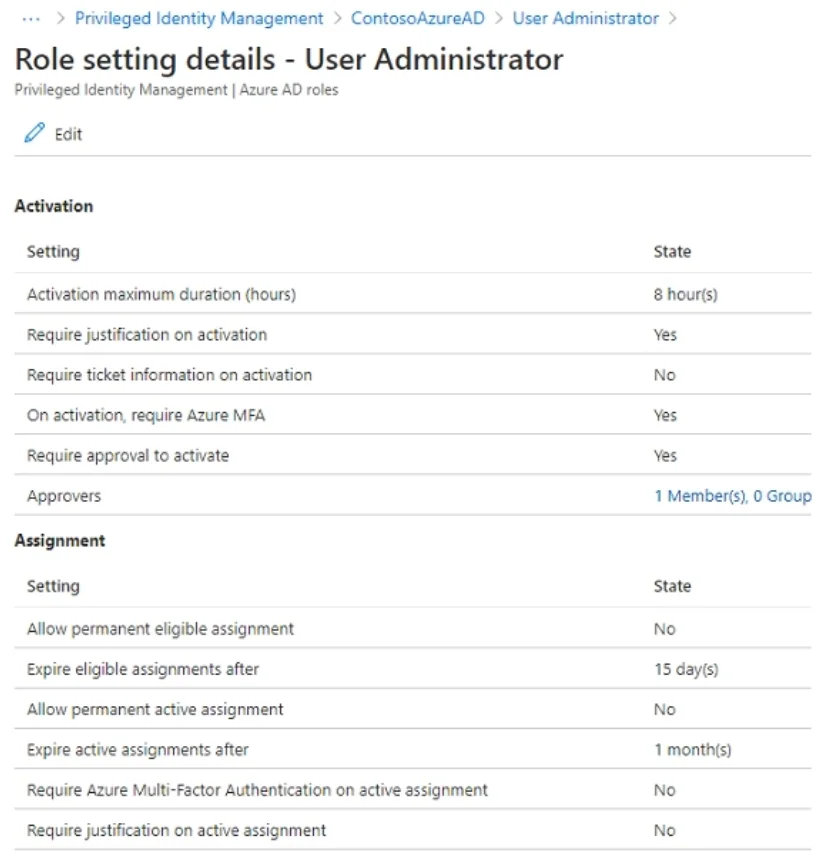Select the Activation maximum duration row
The width and height of the screenshot is (828, 864).
pyautogui.click(x=413, y=294)
